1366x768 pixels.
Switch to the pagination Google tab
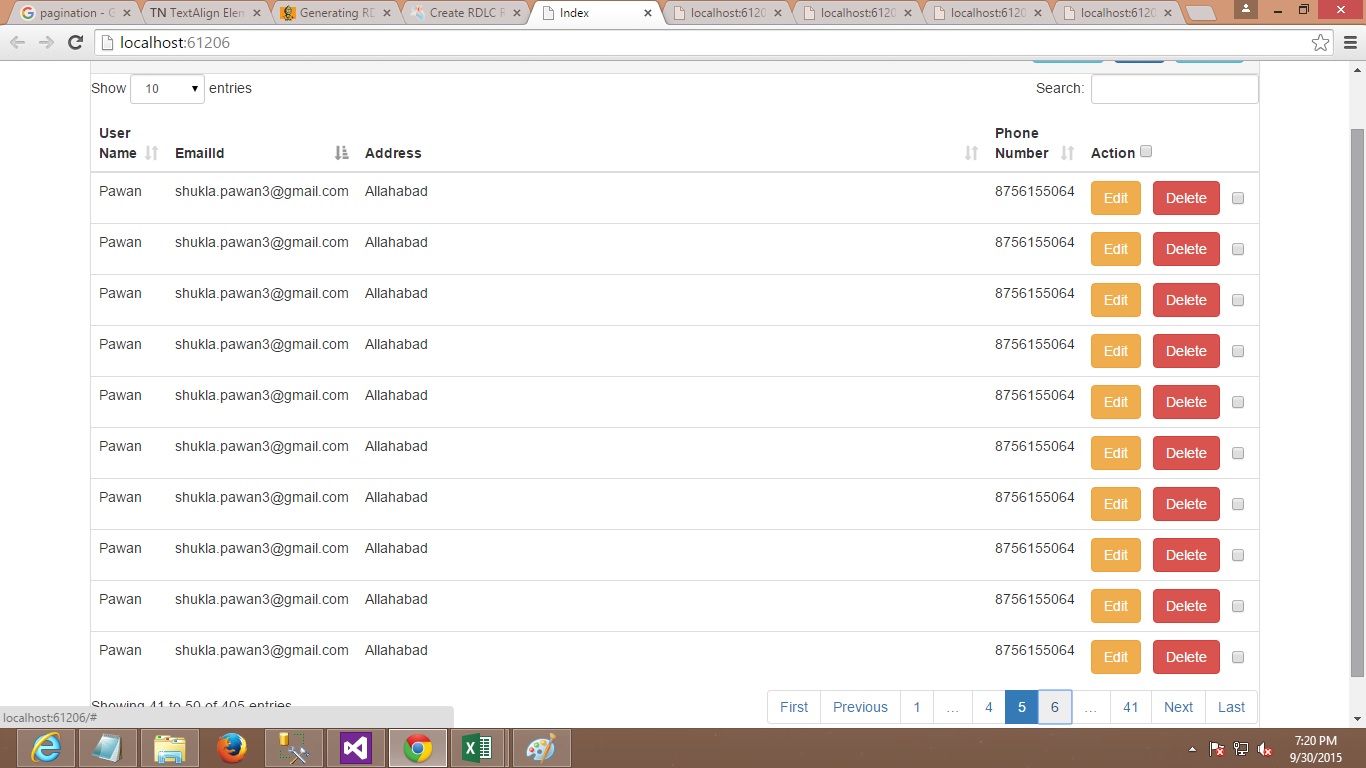click(x=70, y=13)
